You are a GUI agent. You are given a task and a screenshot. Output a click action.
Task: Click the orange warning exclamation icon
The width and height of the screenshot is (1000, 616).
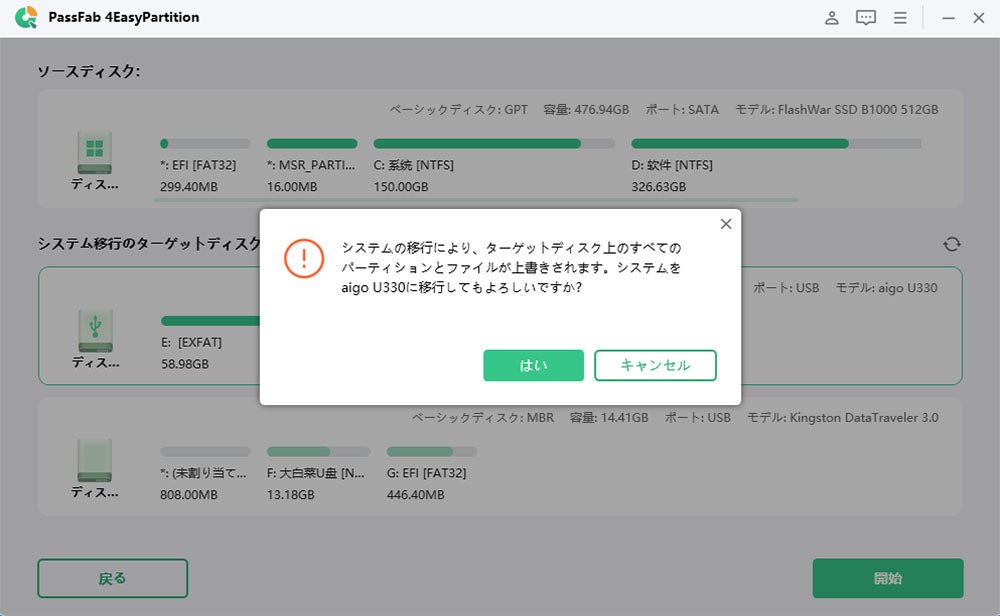[x=304, y=258]
